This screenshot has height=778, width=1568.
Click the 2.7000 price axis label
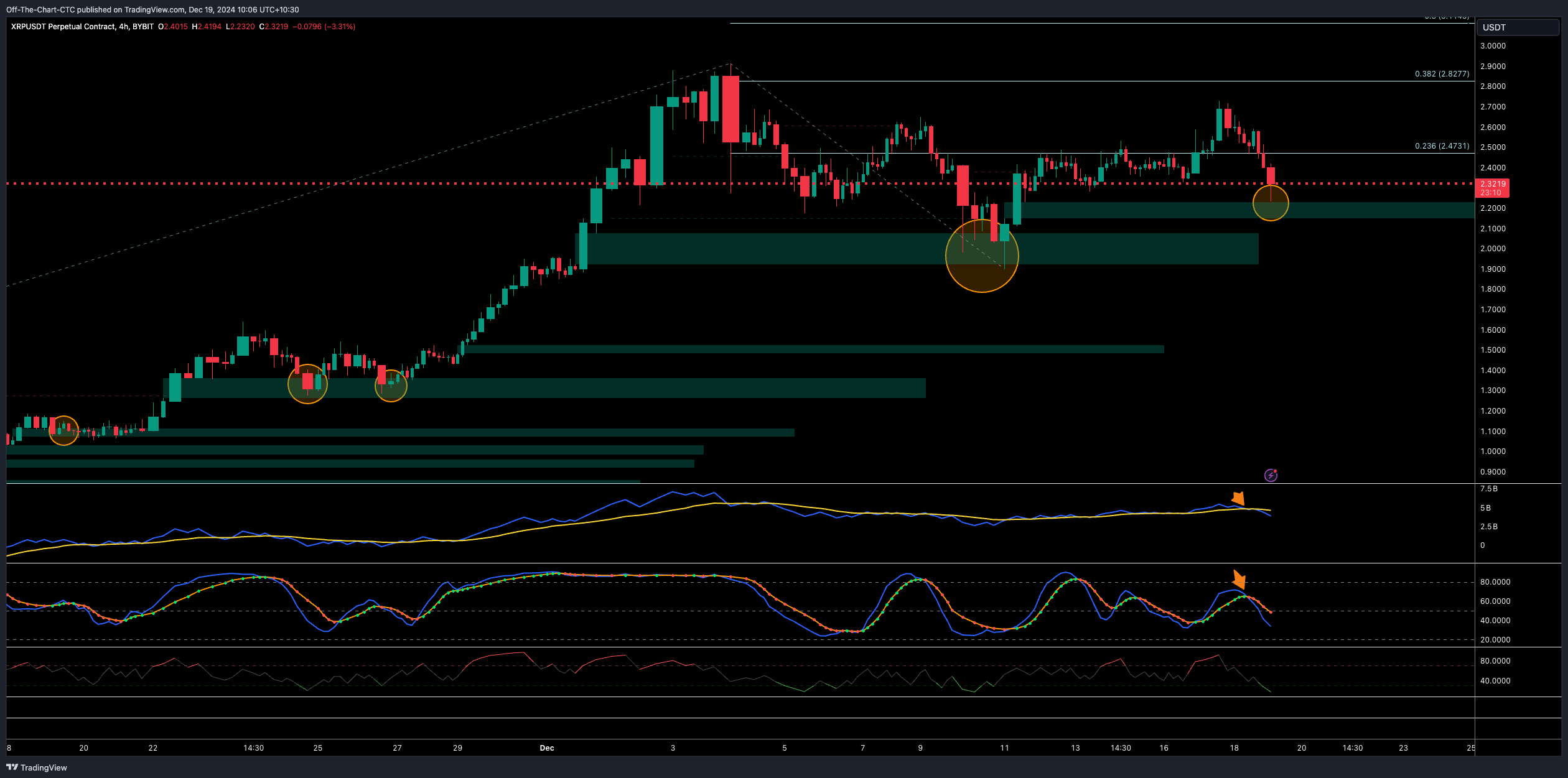click(1493, 107)
